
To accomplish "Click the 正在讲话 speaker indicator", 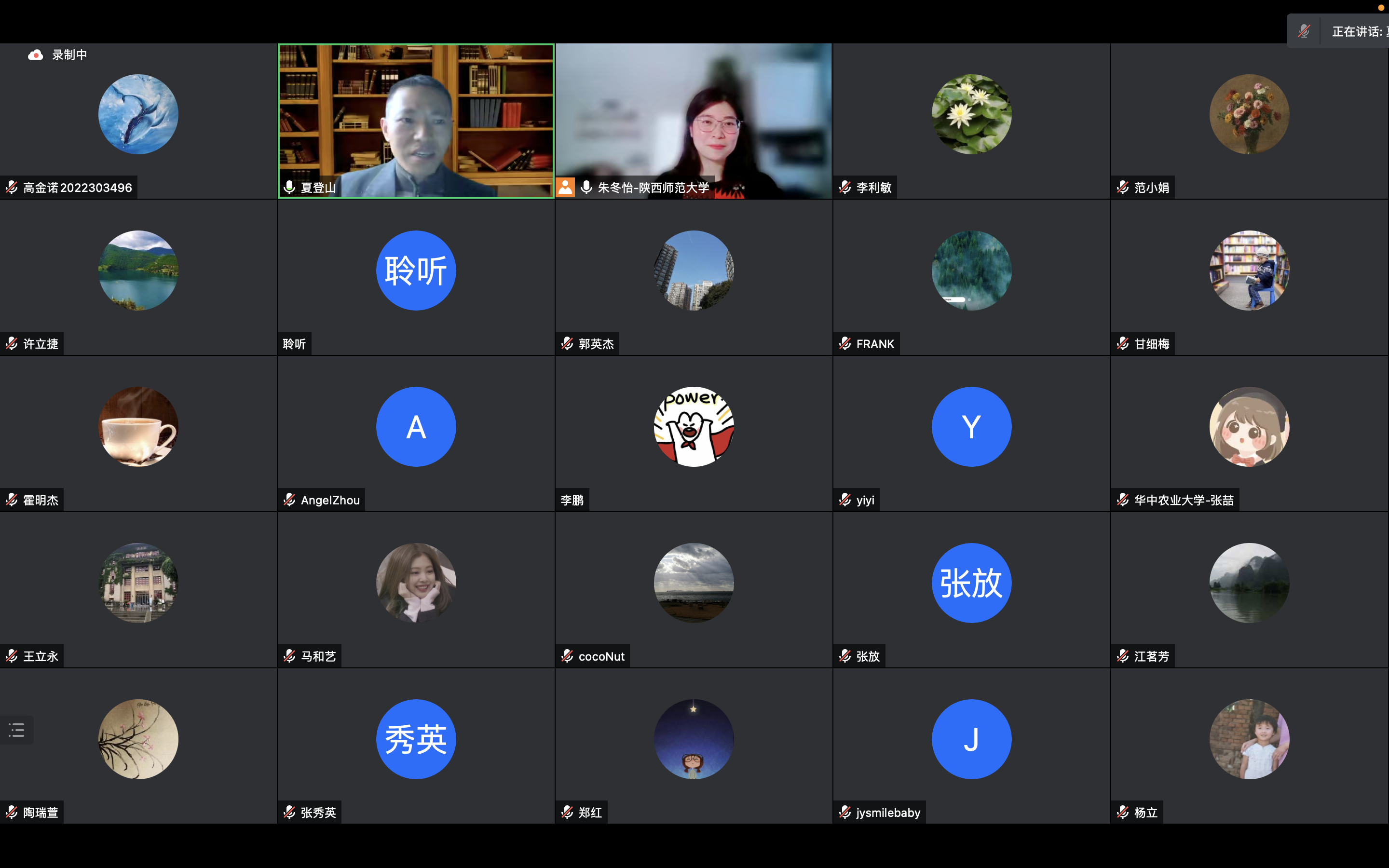I will point(1358,31).
